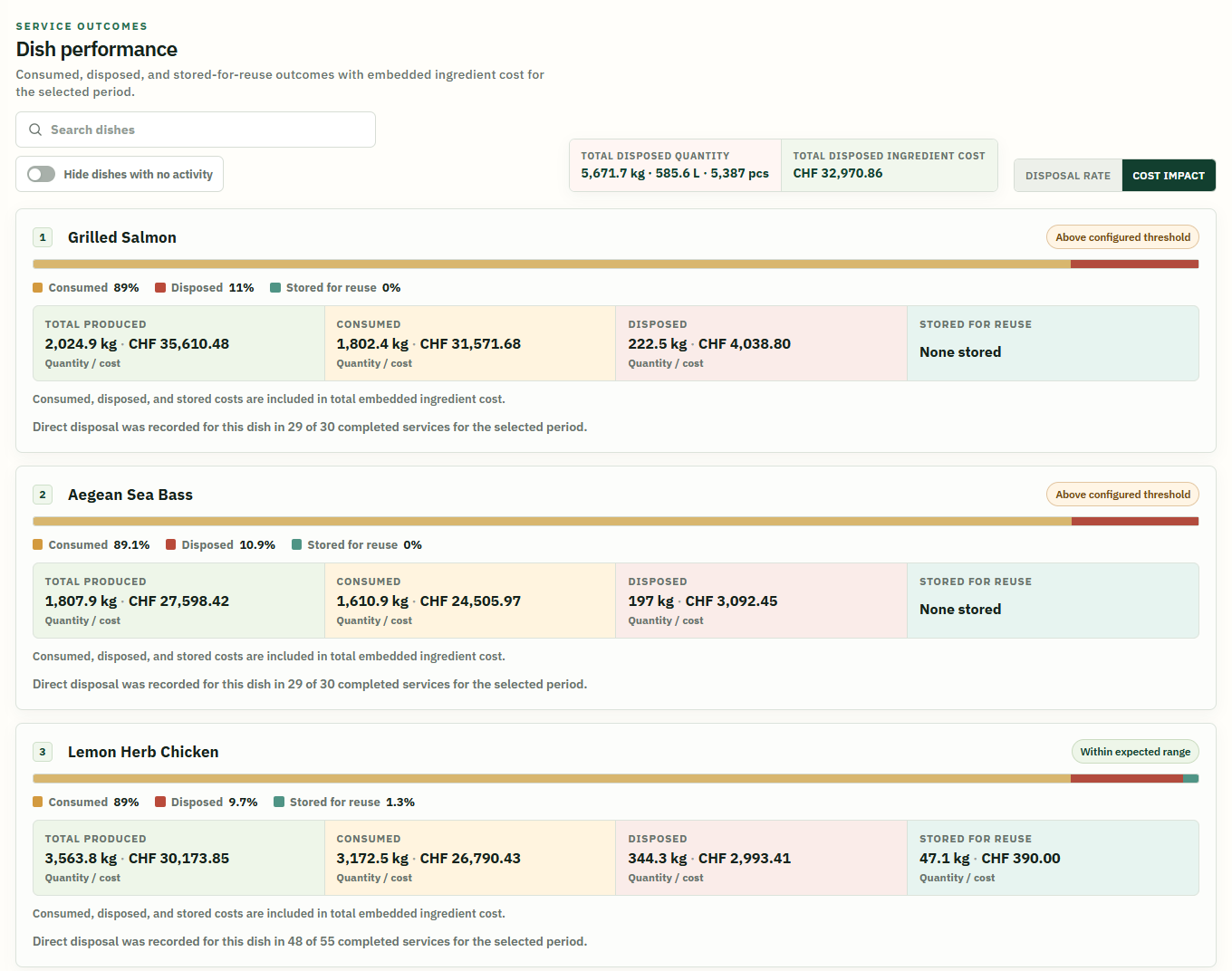Select the Cost Impact tab
Screen dimensions: 1232x971
click(x=1169, y=176)
